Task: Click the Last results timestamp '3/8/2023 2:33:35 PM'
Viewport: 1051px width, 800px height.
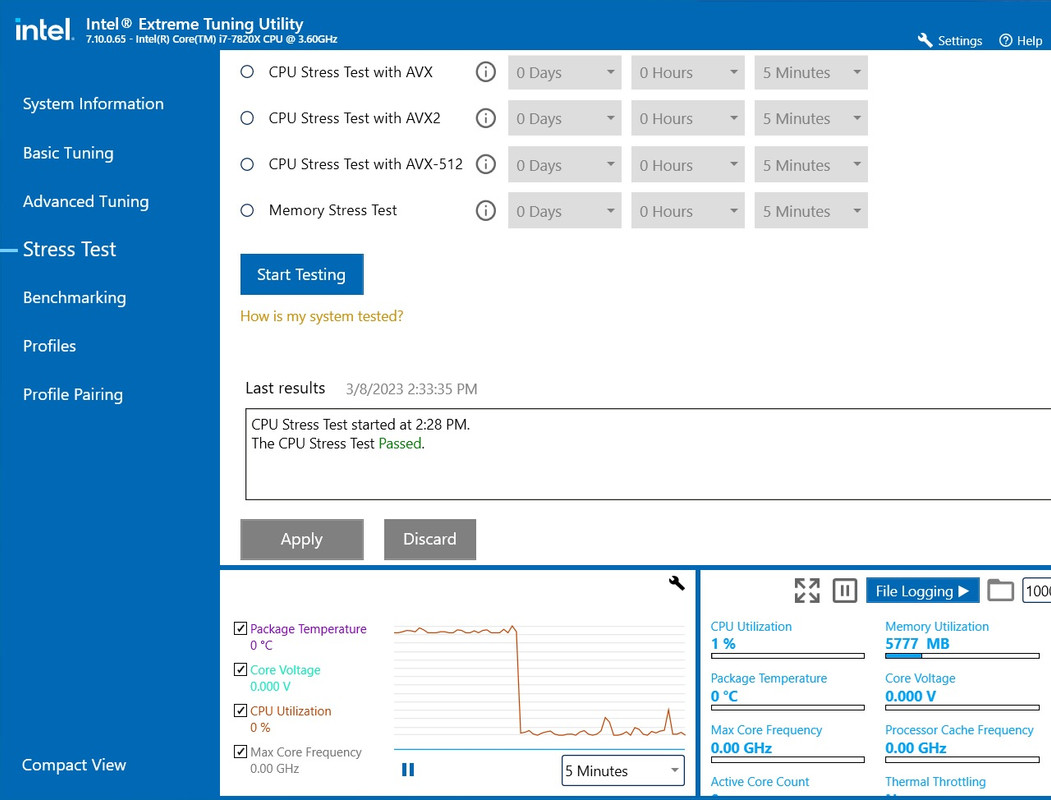Action: [x=412, y=389]
